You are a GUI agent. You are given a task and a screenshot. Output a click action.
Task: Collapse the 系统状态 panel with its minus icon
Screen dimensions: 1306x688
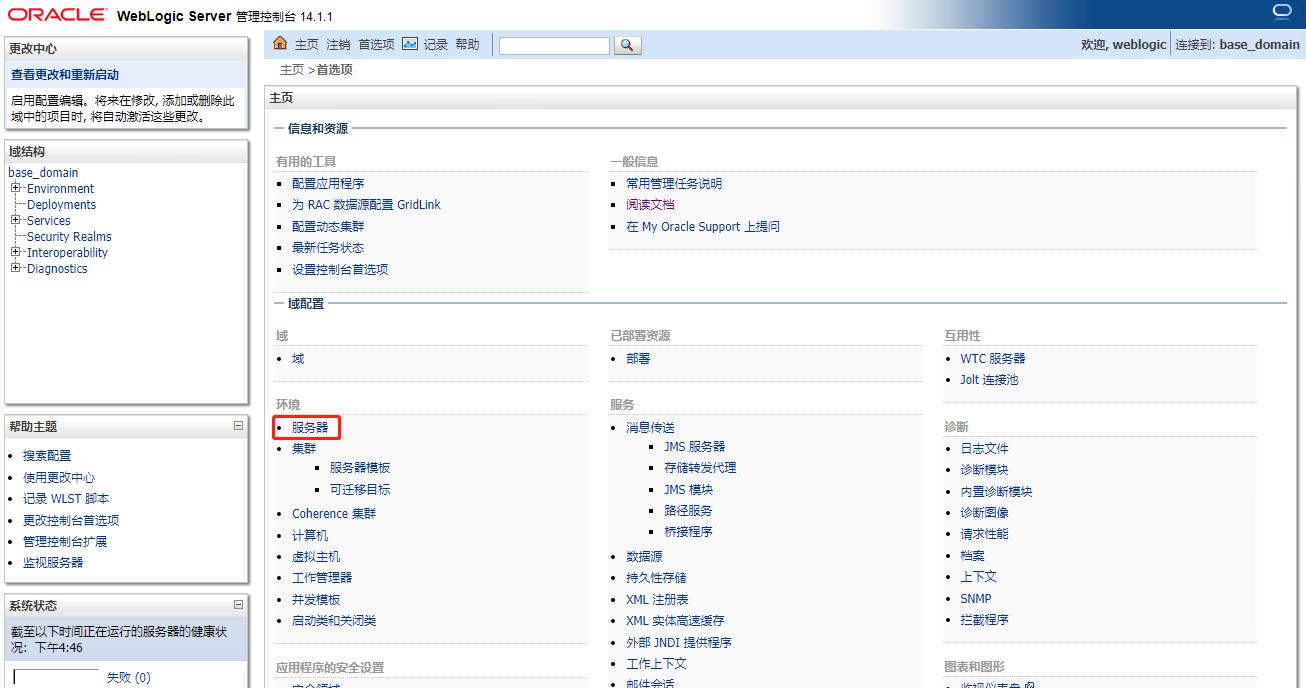tap(238, 603)
